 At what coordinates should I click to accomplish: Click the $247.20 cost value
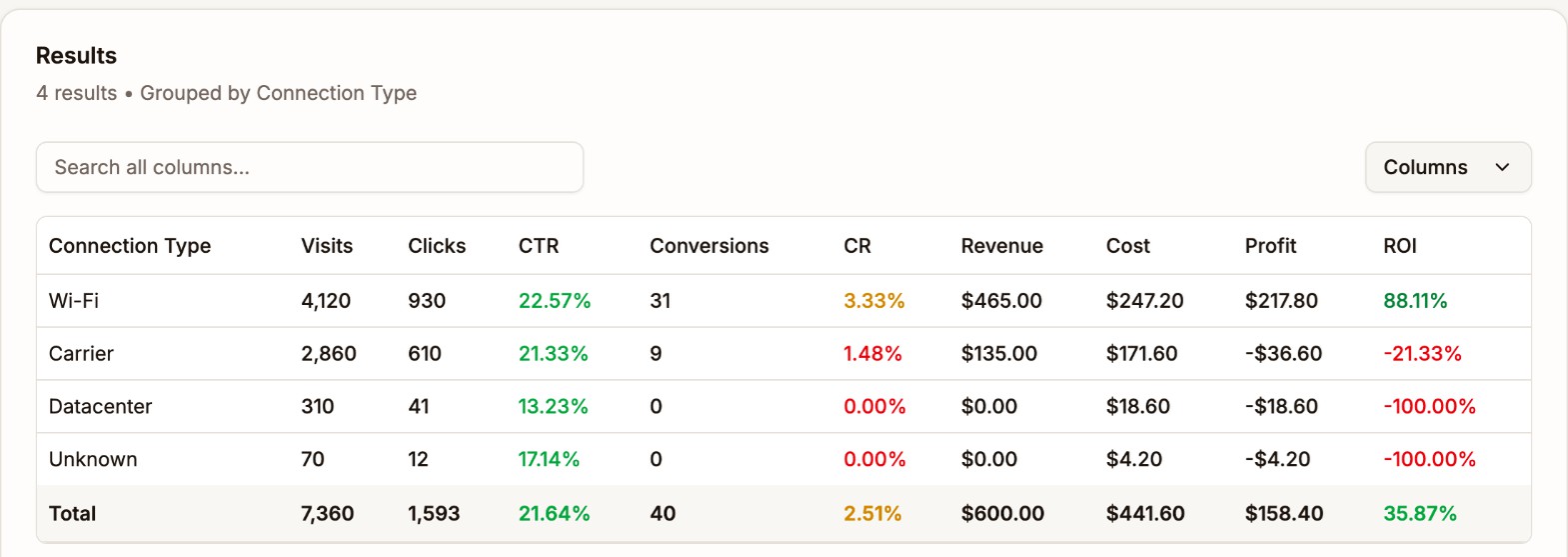1145,301
